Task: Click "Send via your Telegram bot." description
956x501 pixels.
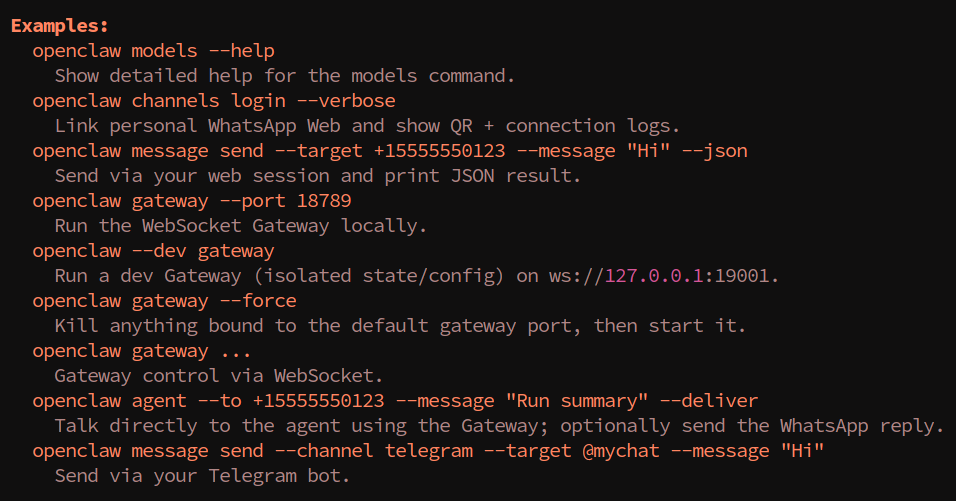Action: click(202, 475)
